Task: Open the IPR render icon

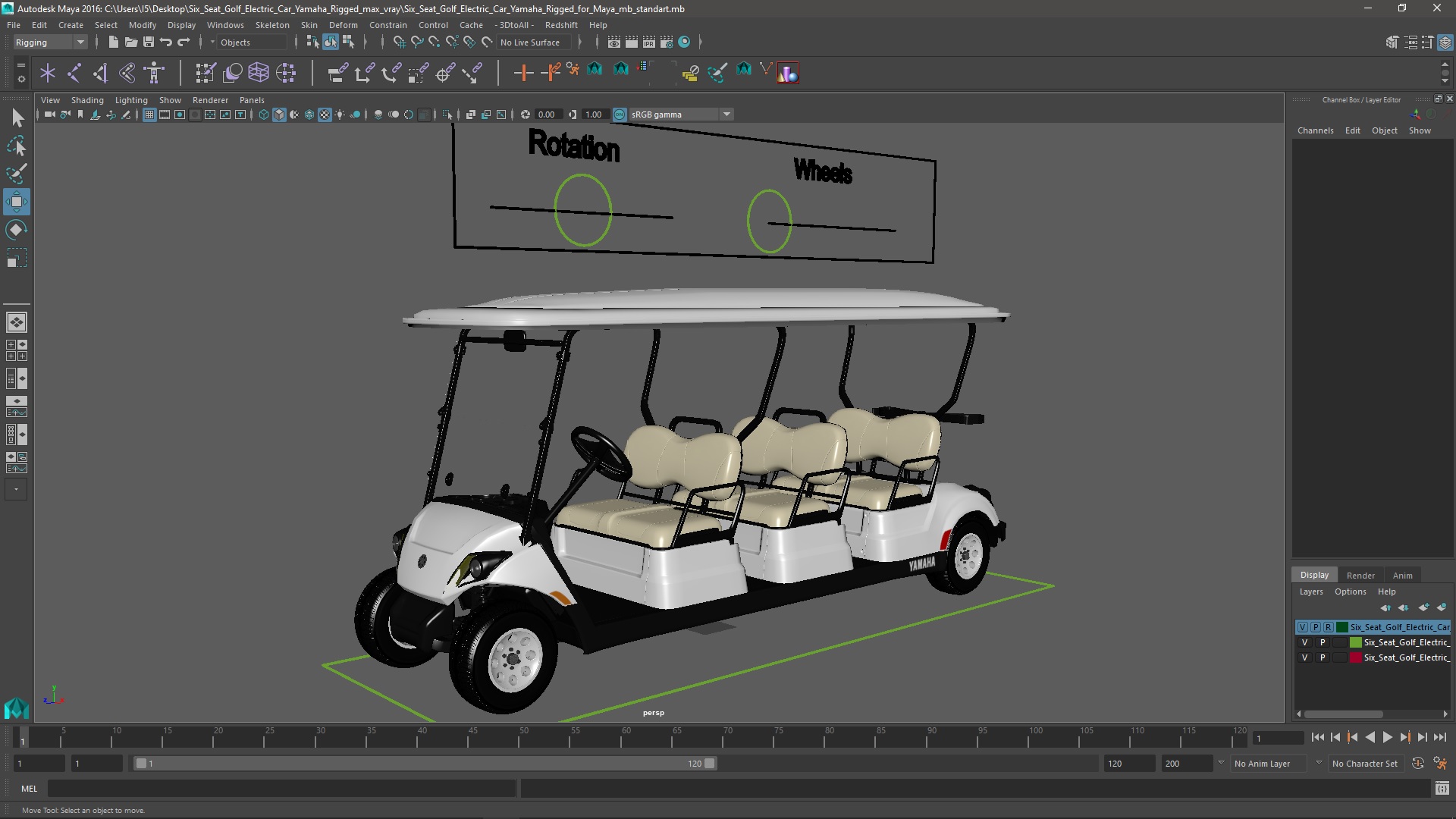Action: (x=649, y=42)
